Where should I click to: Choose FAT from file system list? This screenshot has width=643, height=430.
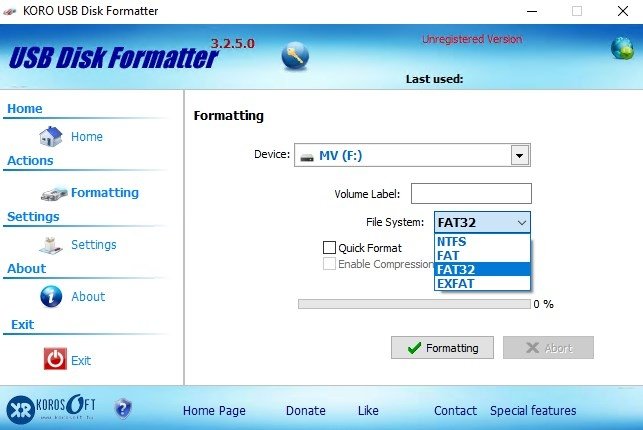482,255
